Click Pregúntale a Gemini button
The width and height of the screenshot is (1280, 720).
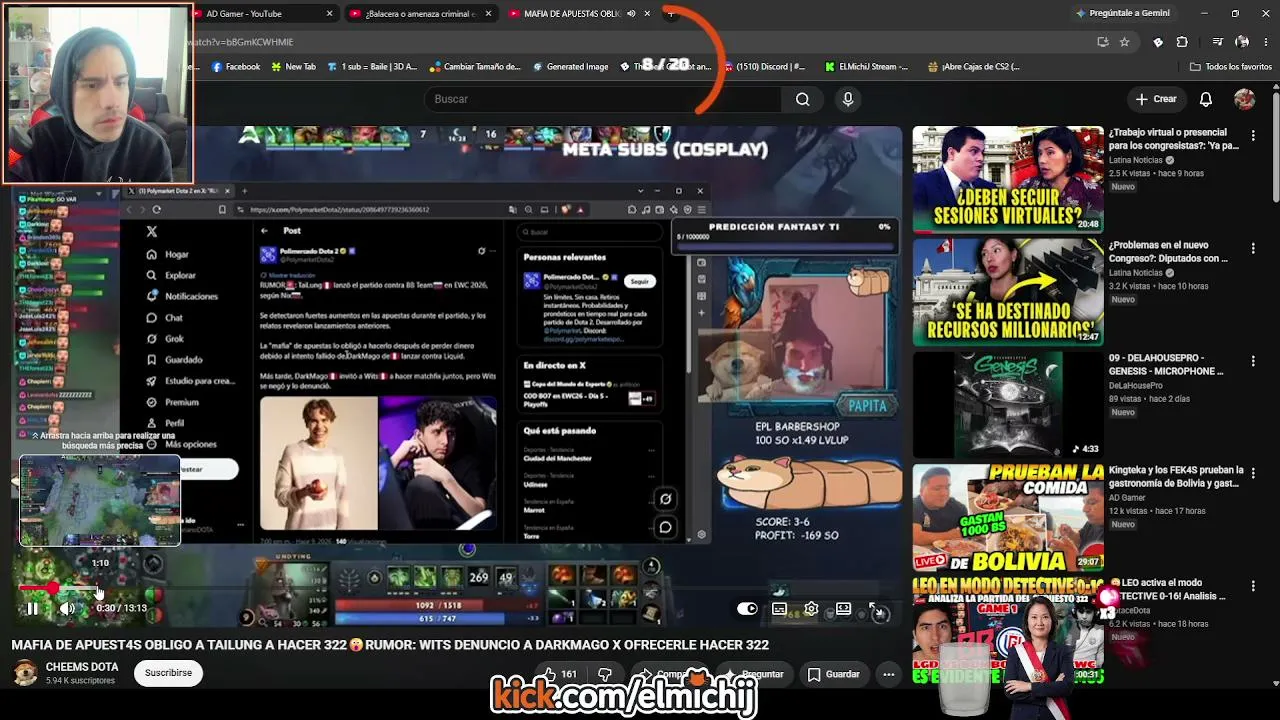[x=1122, y=13]
